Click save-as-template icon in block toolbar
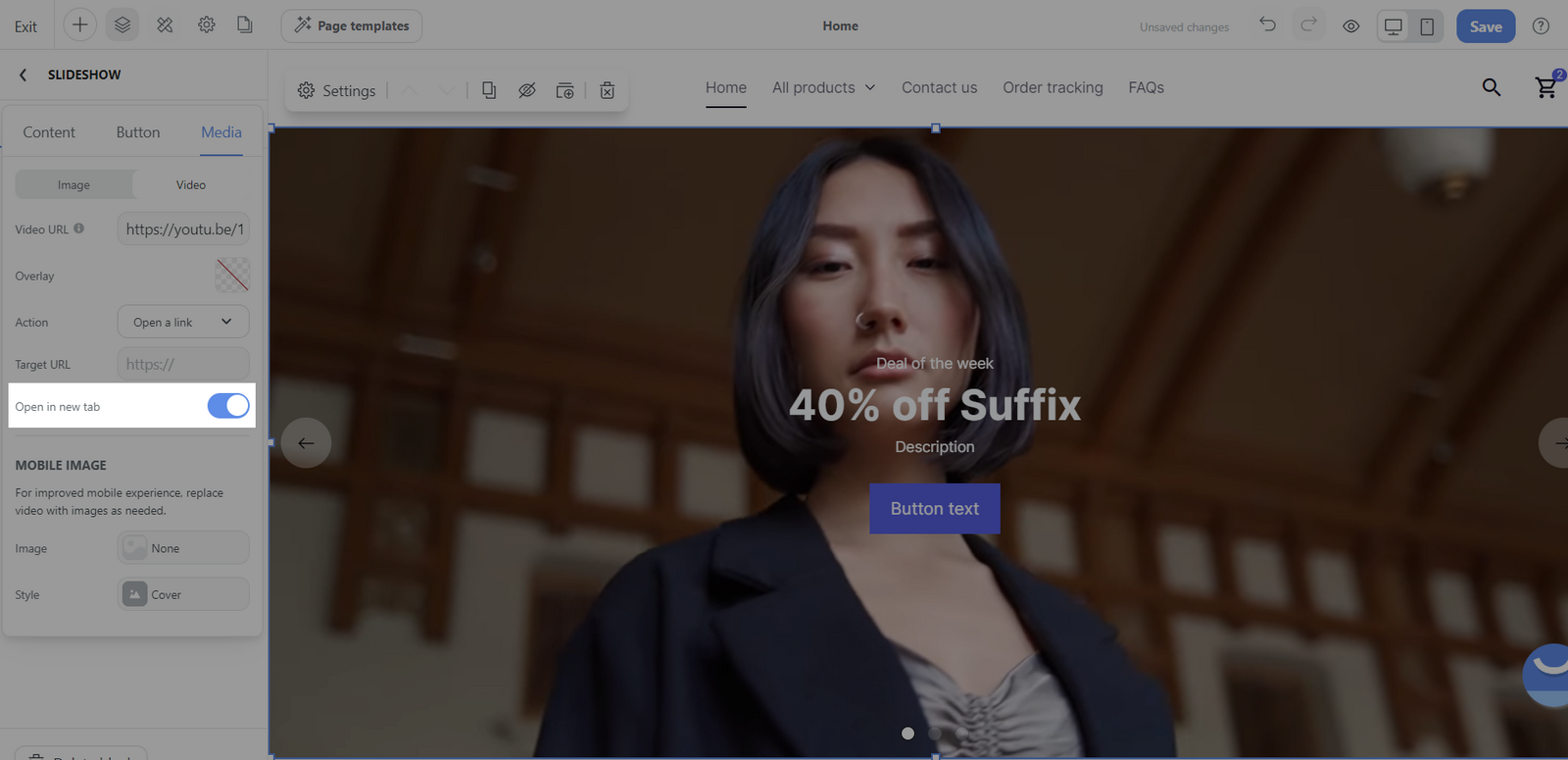Image resolution: width=1568 pixels, height=760 pixels. click(x=565, y=90)
